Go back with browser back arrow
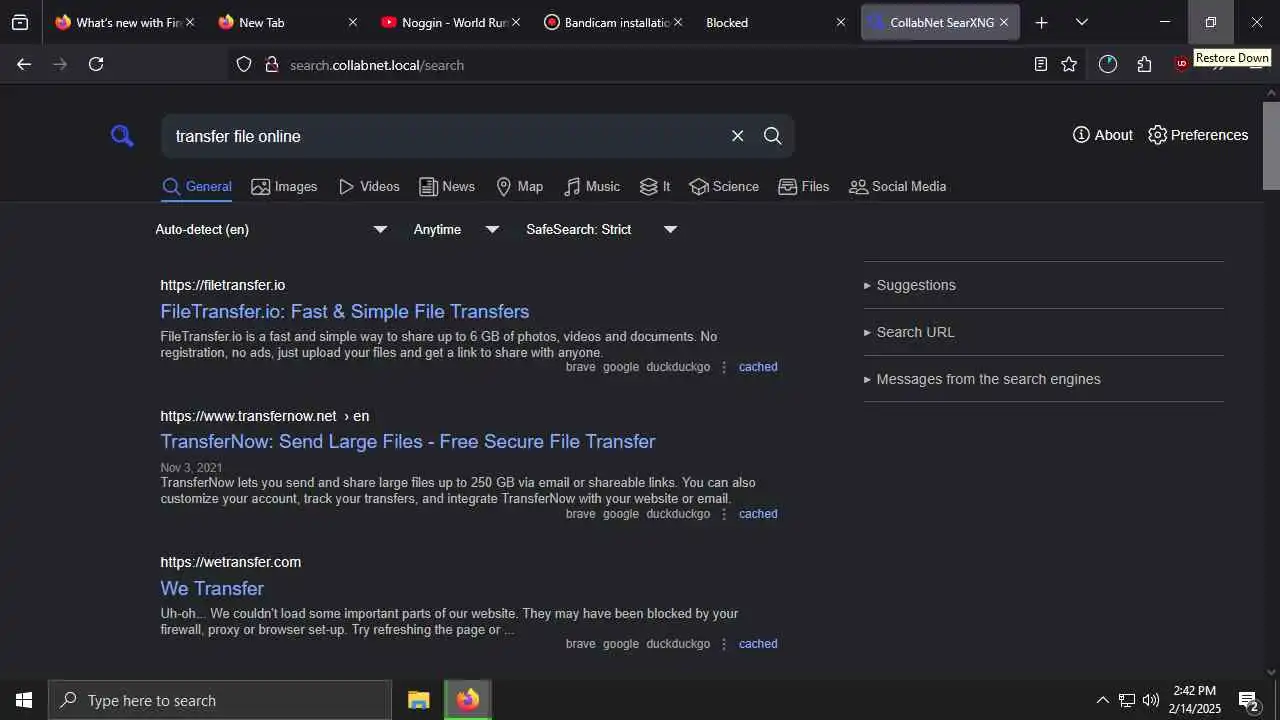This screenshot has width=1280, height=720. pos(24,64)
